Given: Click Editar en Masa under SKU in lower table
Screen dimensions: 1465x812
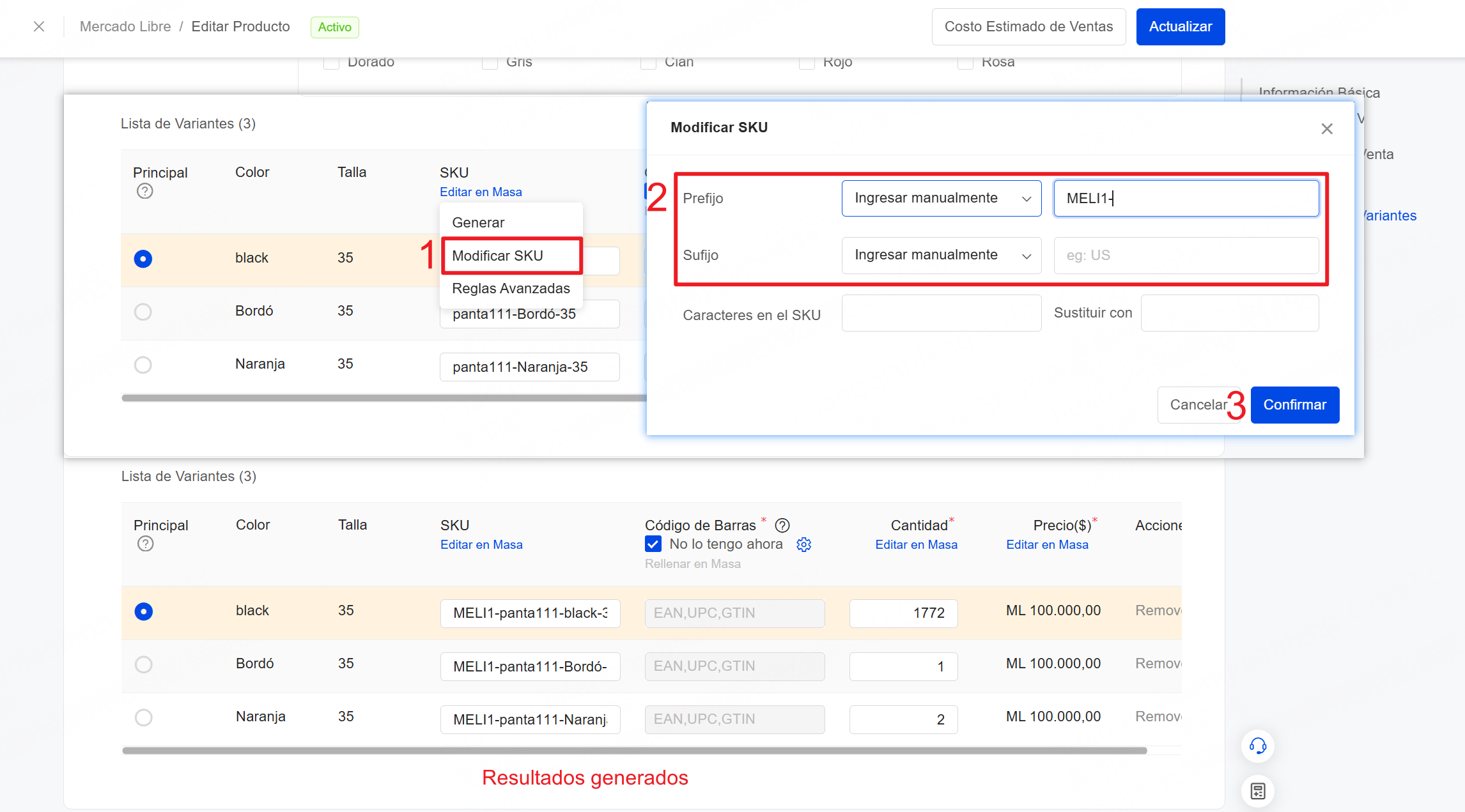Looking at the screenshot, I should (x=481, y=544).
